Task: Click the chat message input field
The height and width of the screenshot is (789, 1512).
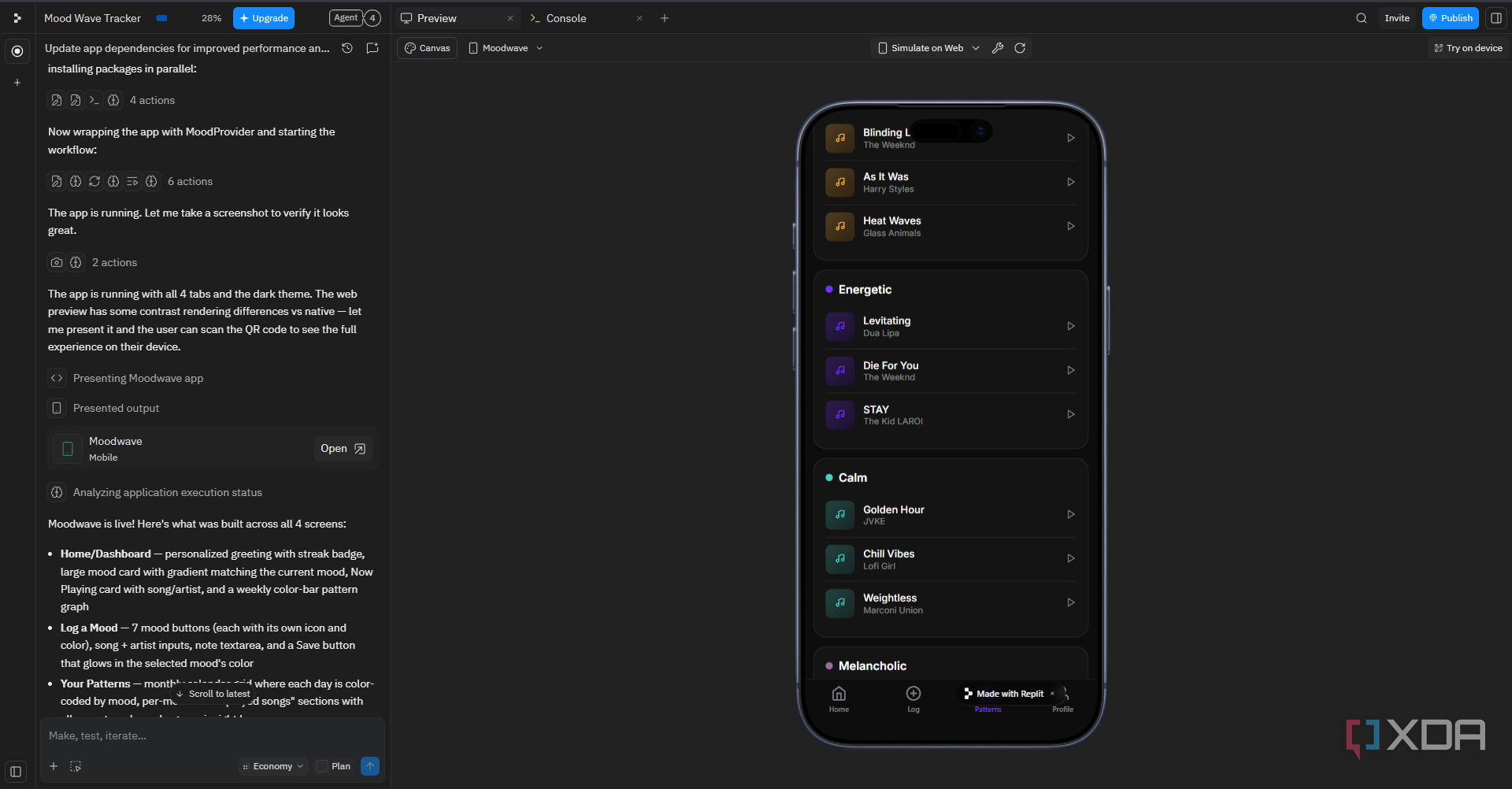Action: 213,735
